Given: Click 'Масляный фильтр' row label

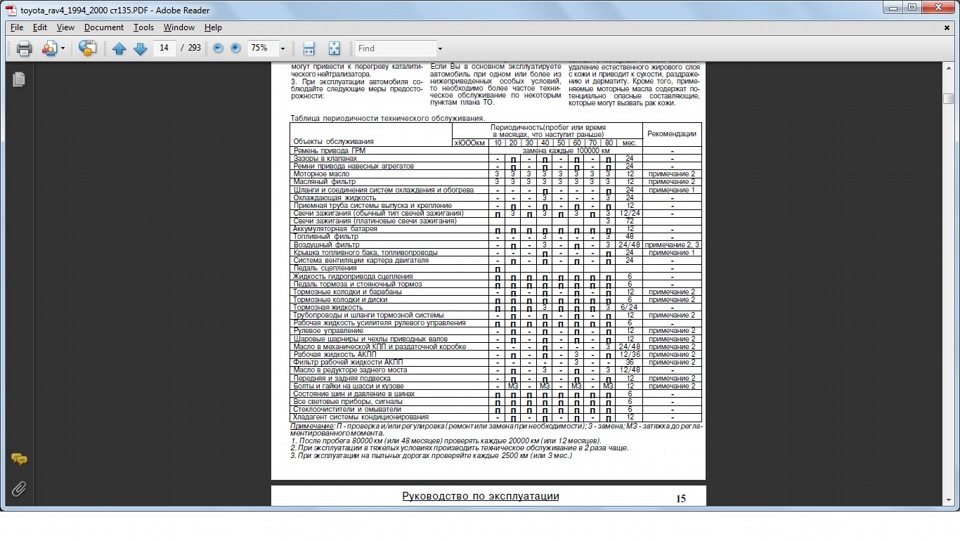Looking at the screenshot, I should click(324, 182).
